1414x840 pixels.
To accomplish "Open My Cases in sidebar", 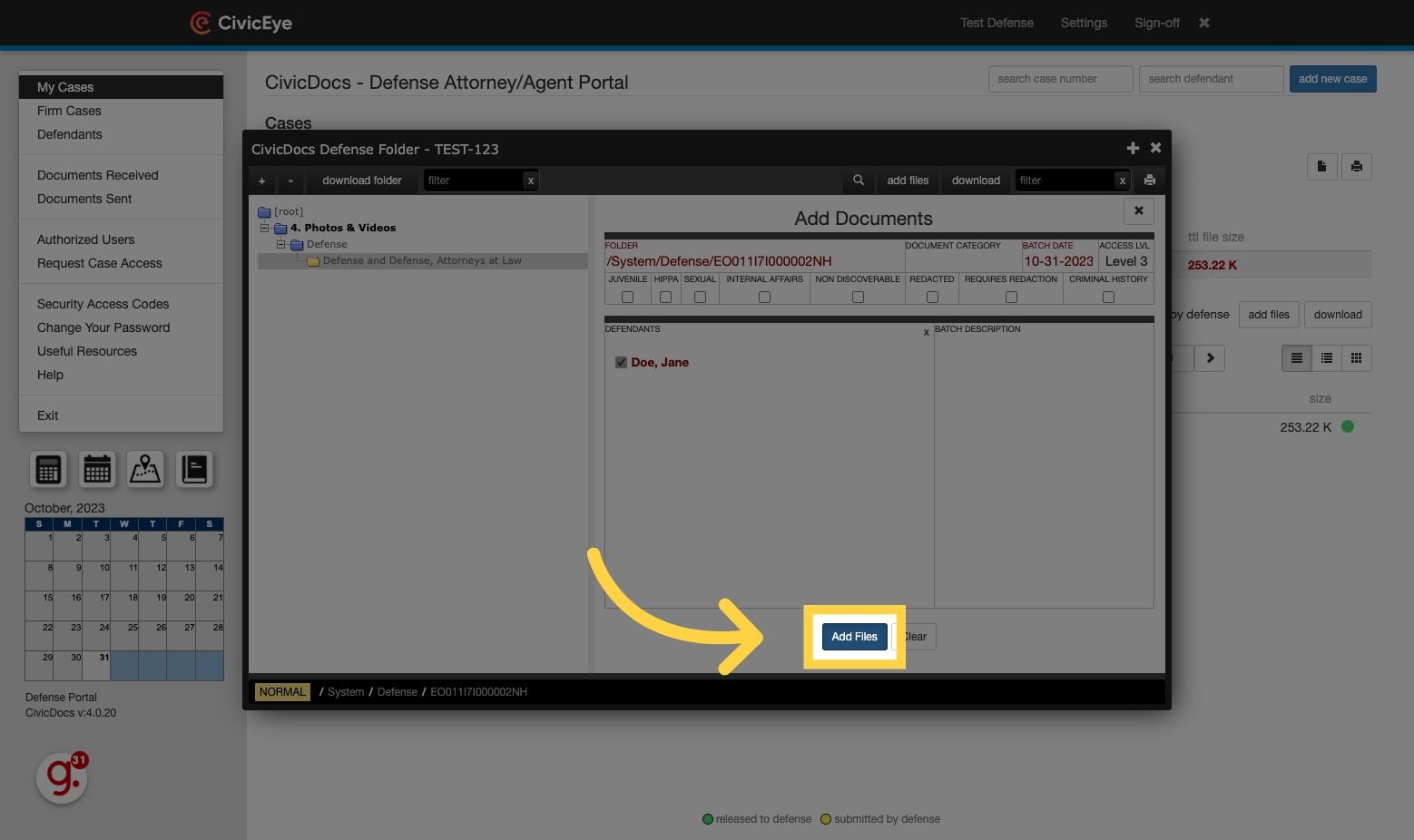I will [121, 87].
